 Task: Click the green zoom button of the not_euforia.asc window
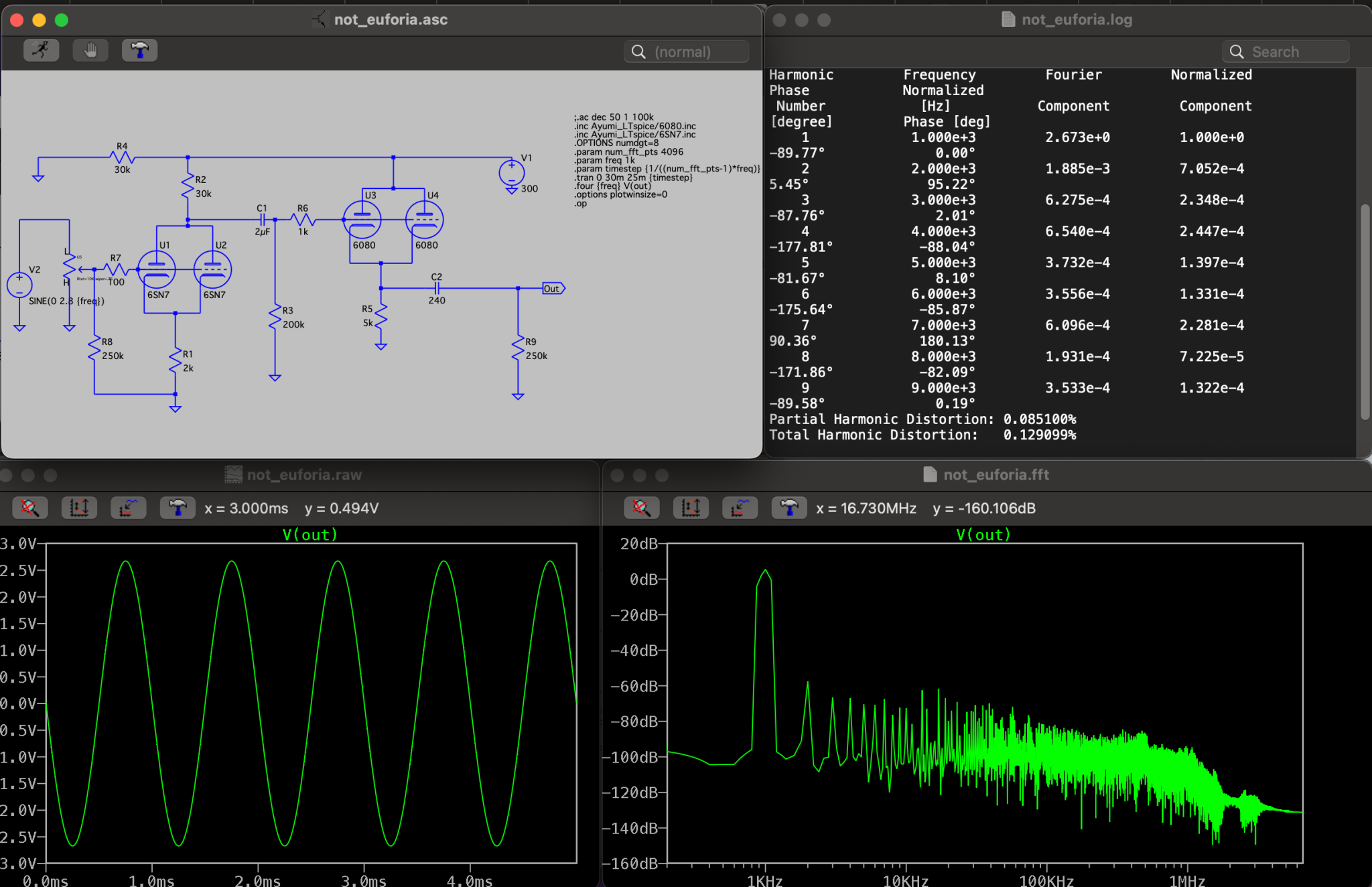pyautogui.click(x=62, y=20)
